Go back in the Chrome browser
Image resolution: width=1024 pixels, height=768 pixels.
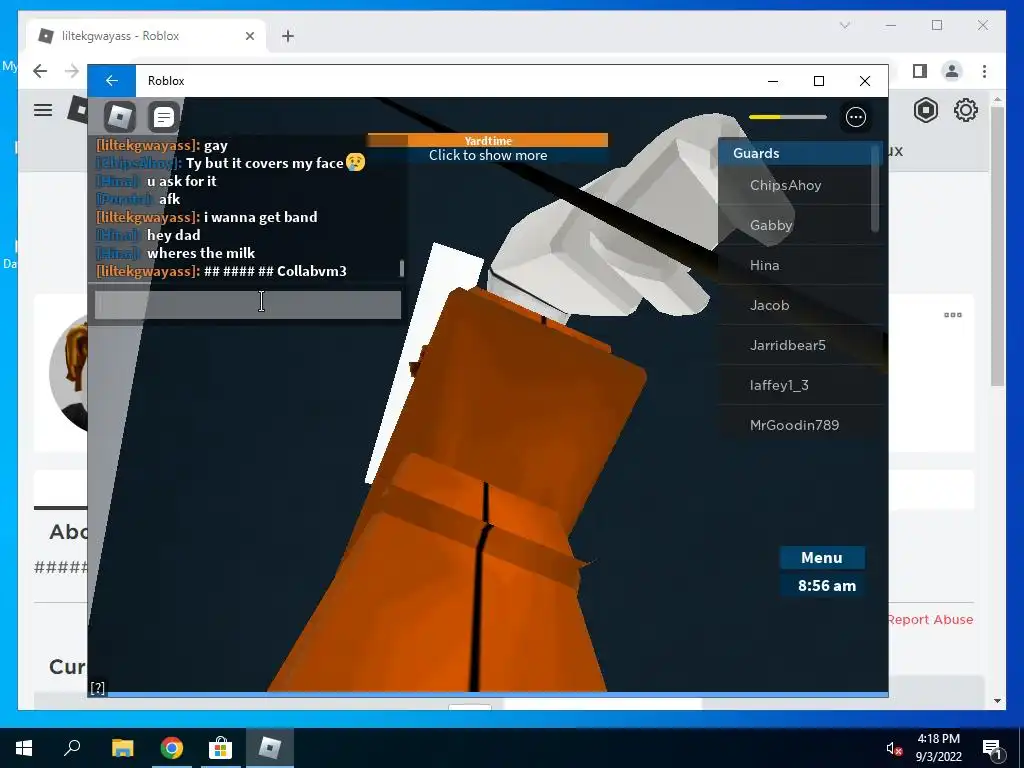click(40, 71)
